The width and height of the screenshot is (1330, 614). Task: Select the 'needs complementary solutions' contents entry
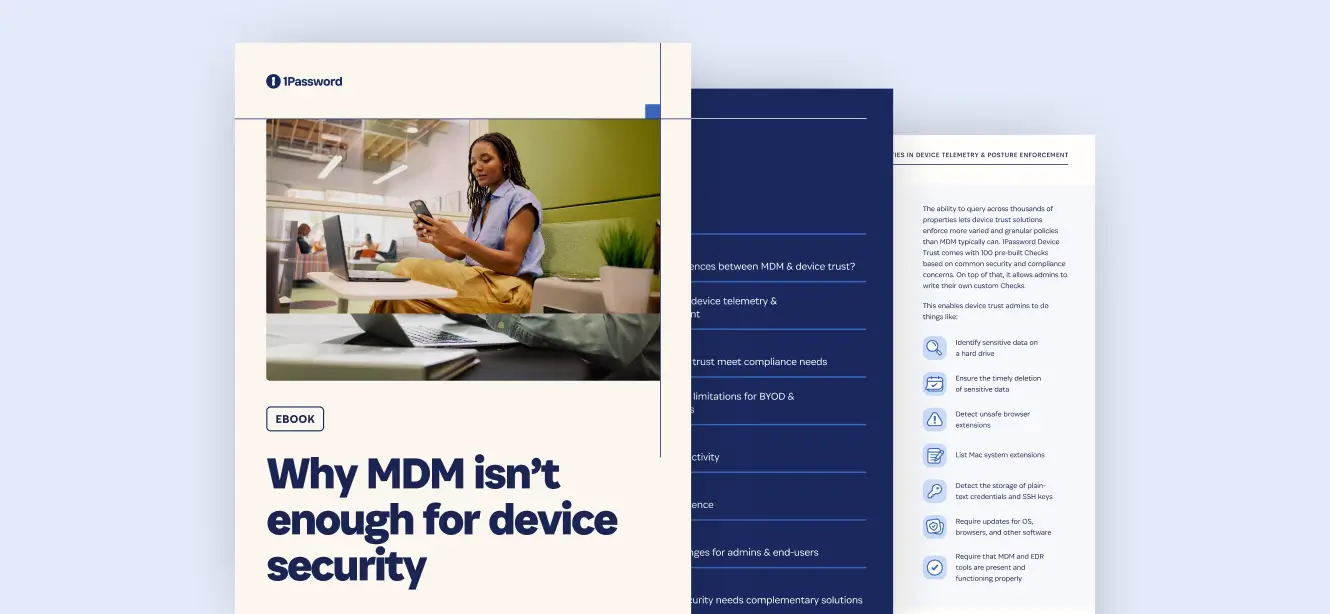click(776, 600)
